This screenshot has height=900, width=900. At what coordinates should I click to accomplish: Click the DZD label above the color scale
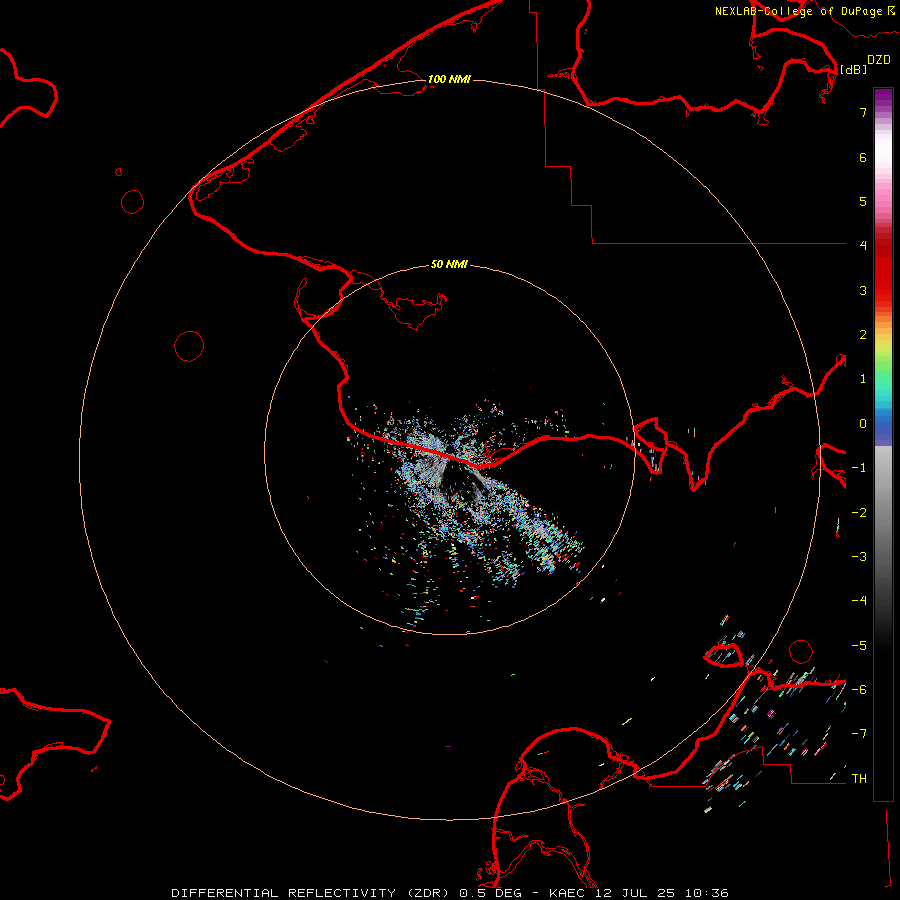879,60
